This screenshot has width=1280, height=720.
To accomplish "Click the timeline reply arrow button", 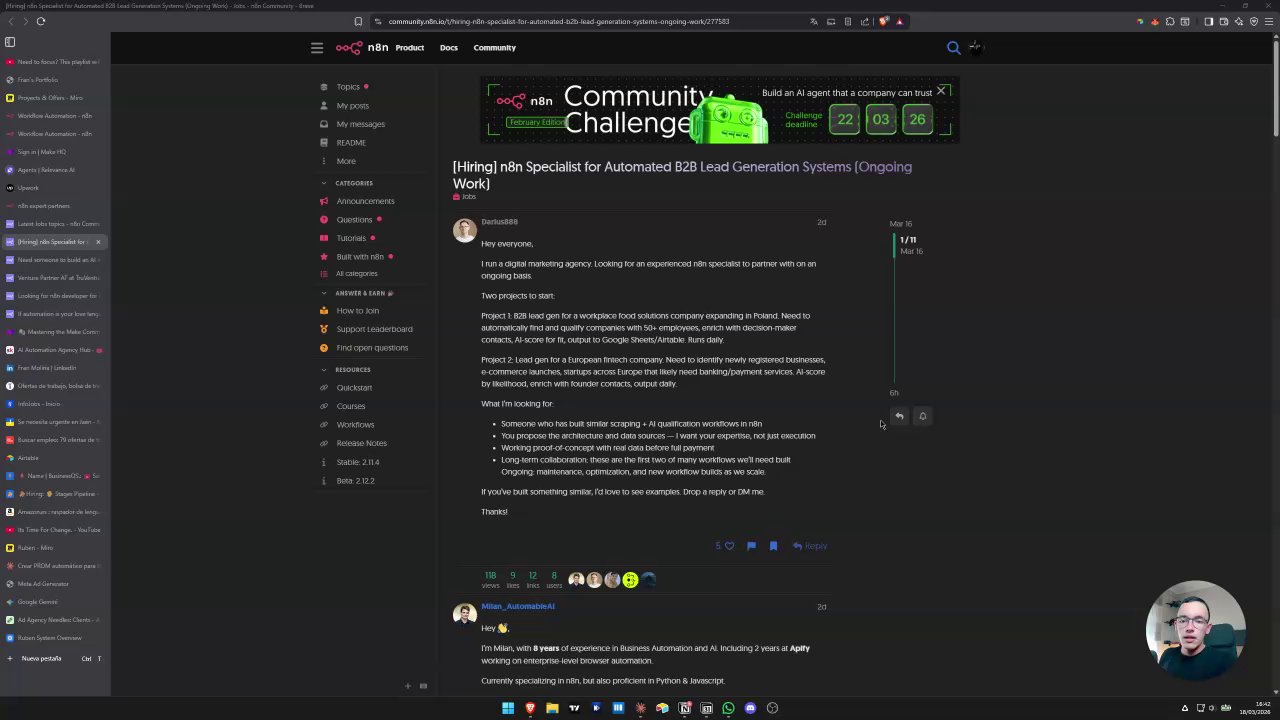I will point(899,416).
